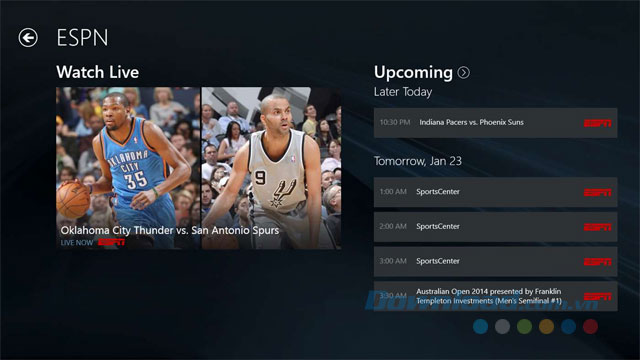640x360 pixels.
Task: Click the ESPN logo under Live Now
Action: (x=111, y=242)
